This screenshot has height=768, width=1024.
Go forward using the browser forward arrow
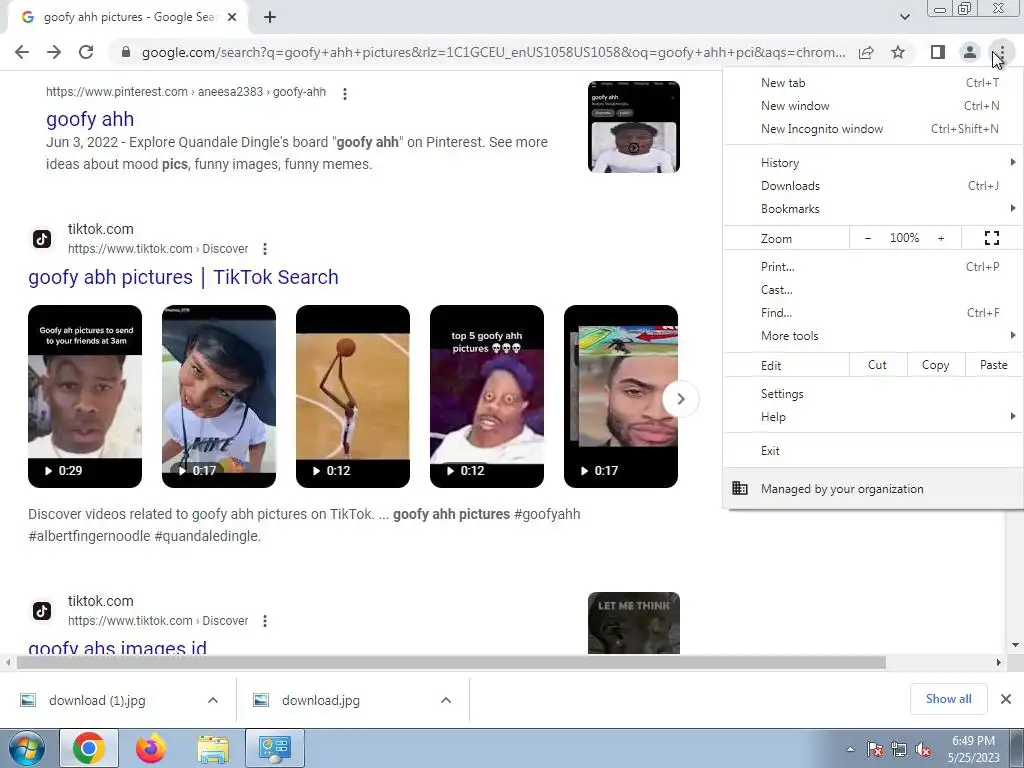[x=54, y=52]
